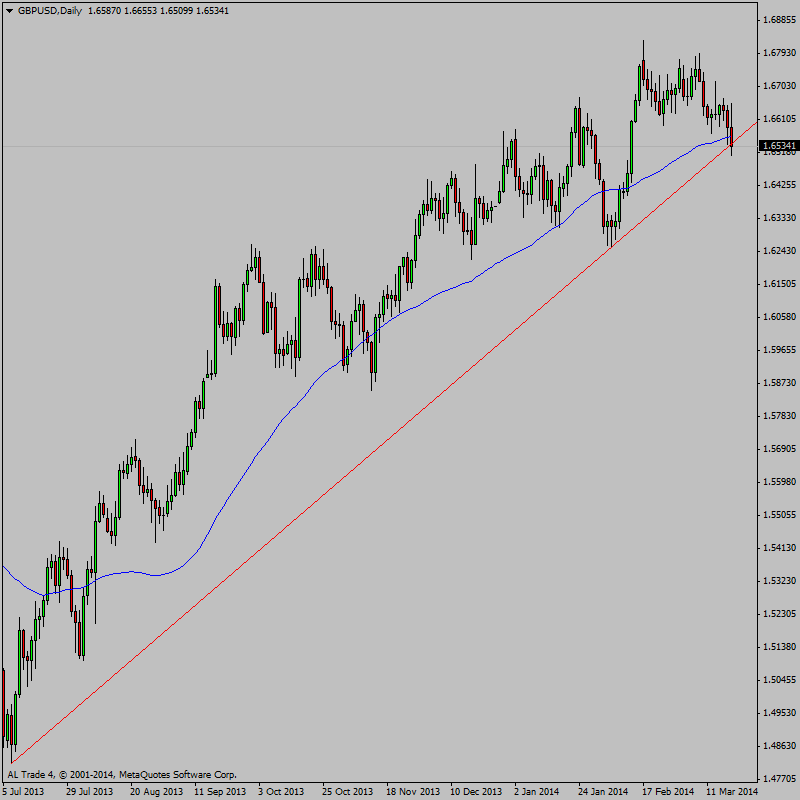Click the 10 Dec 2013 date label

pyautogui.click(x=476, y=791)
